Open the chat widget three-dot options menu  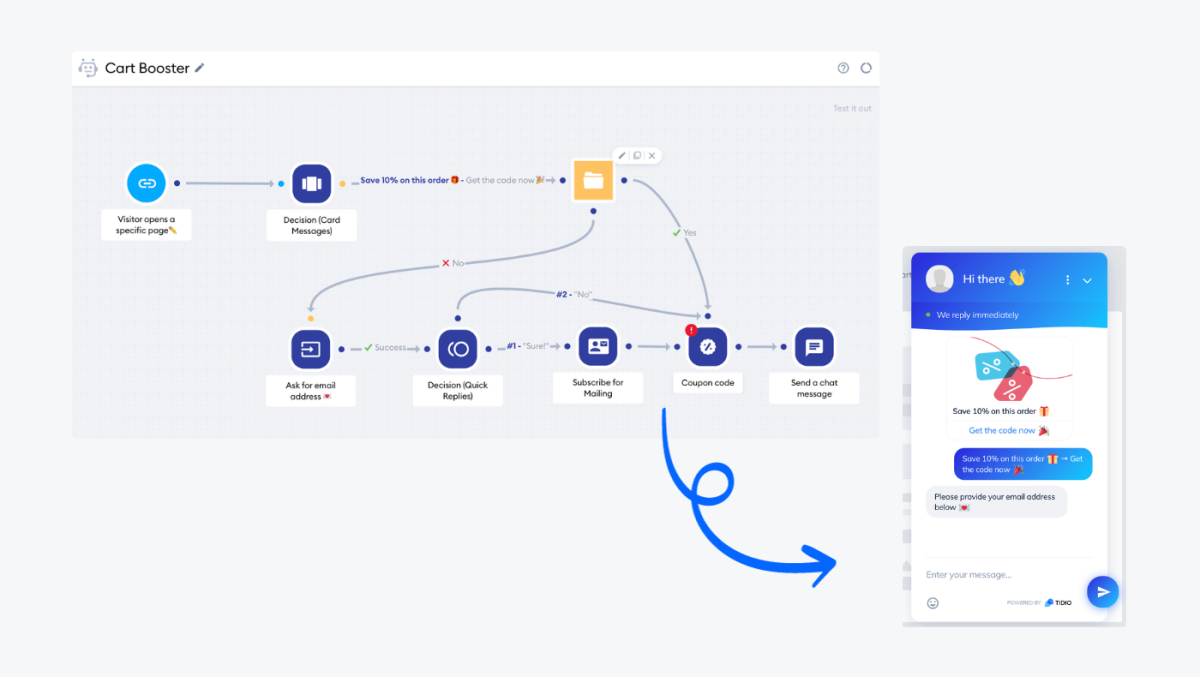point(1068,280)
